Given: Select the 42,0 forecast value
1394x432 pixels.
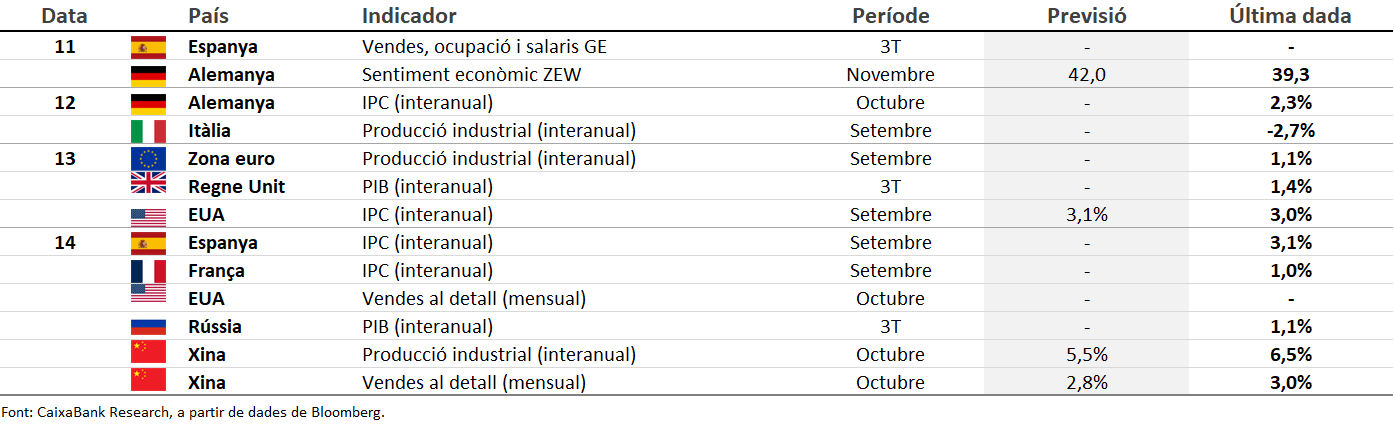Looking at the screenshot, I should pyautogui.click(x=1087, y=75).
